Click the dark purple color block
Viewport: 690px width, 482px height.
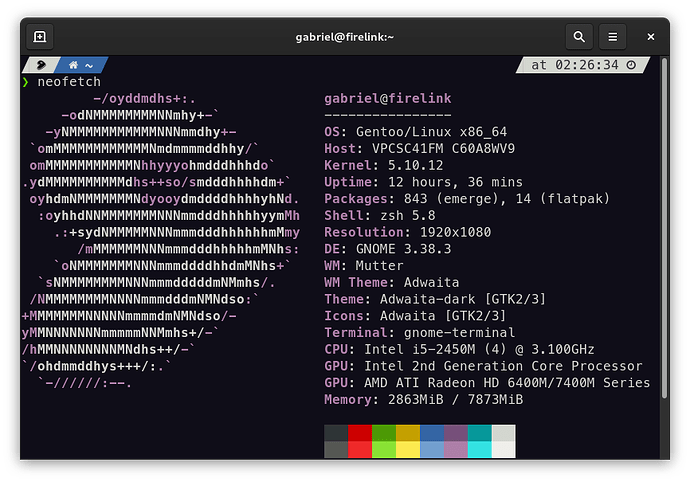455,433
